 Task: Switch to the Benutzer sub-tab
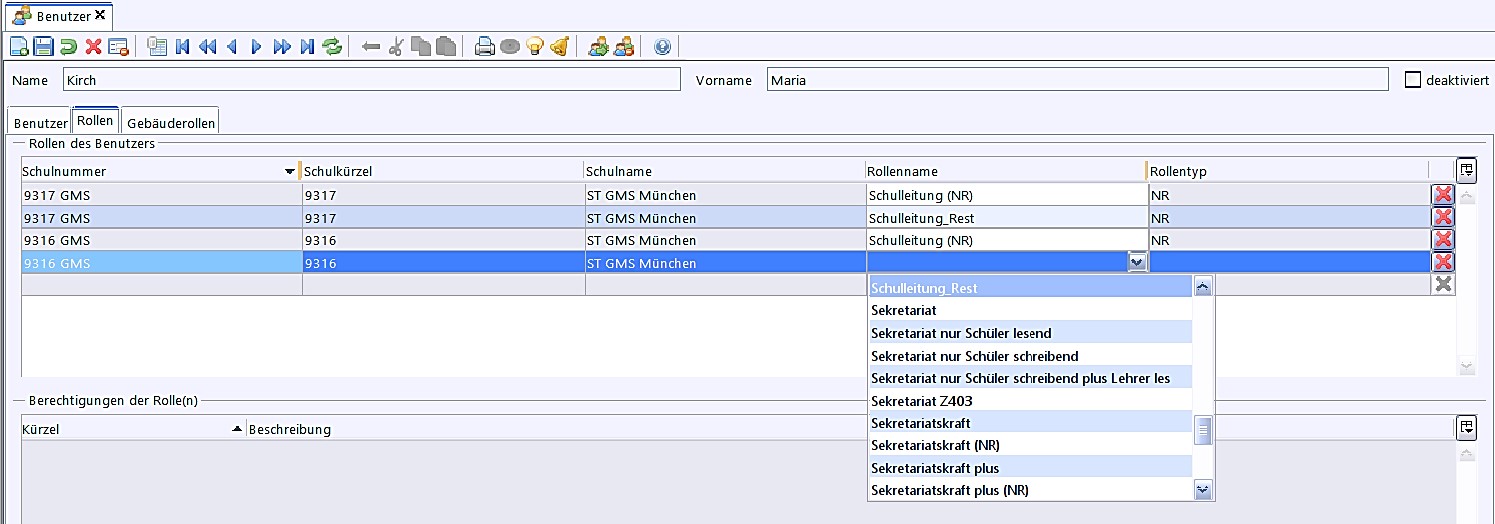pos(41,123)
